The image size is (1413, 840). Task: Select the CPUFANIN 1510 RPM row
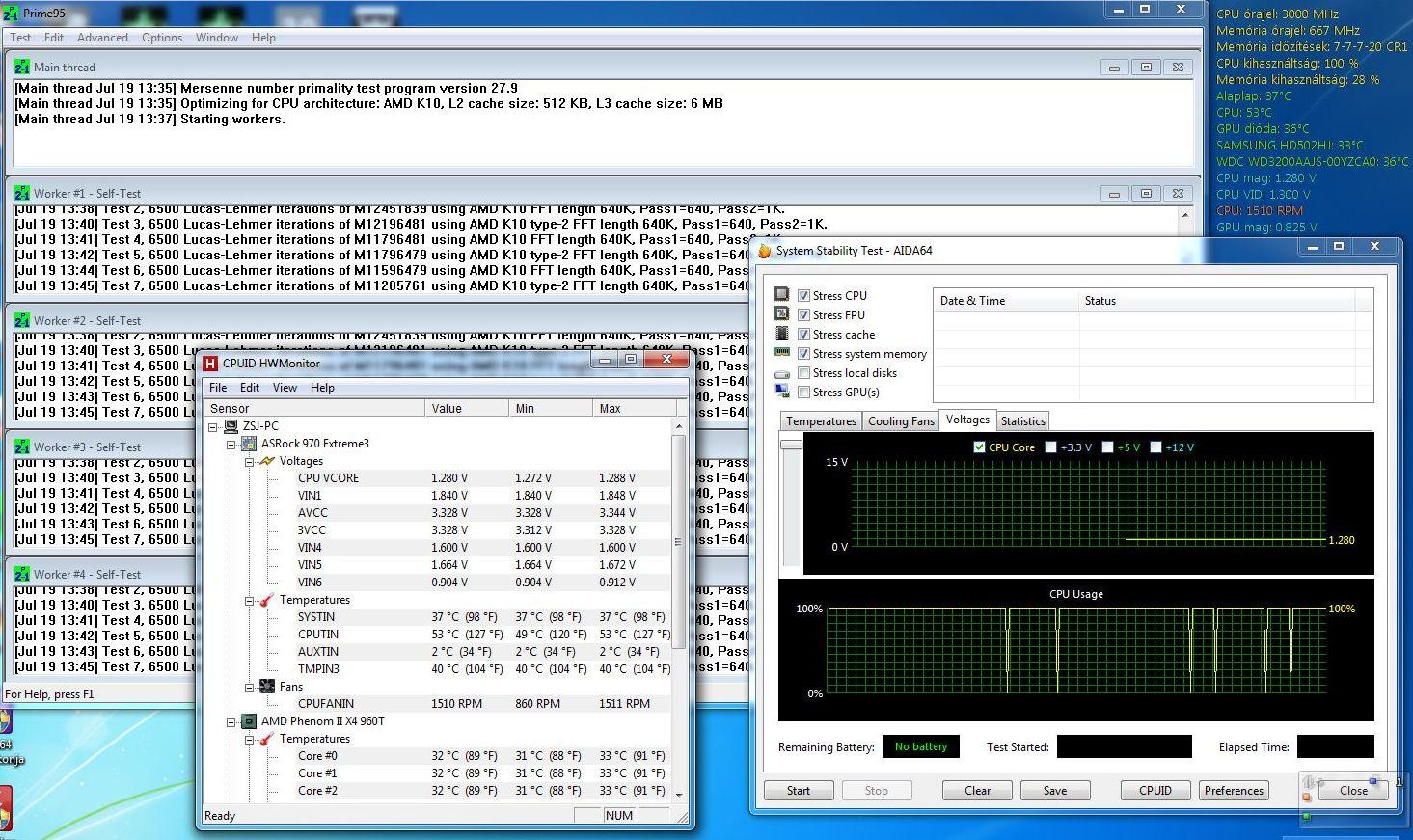pos(439,704)
